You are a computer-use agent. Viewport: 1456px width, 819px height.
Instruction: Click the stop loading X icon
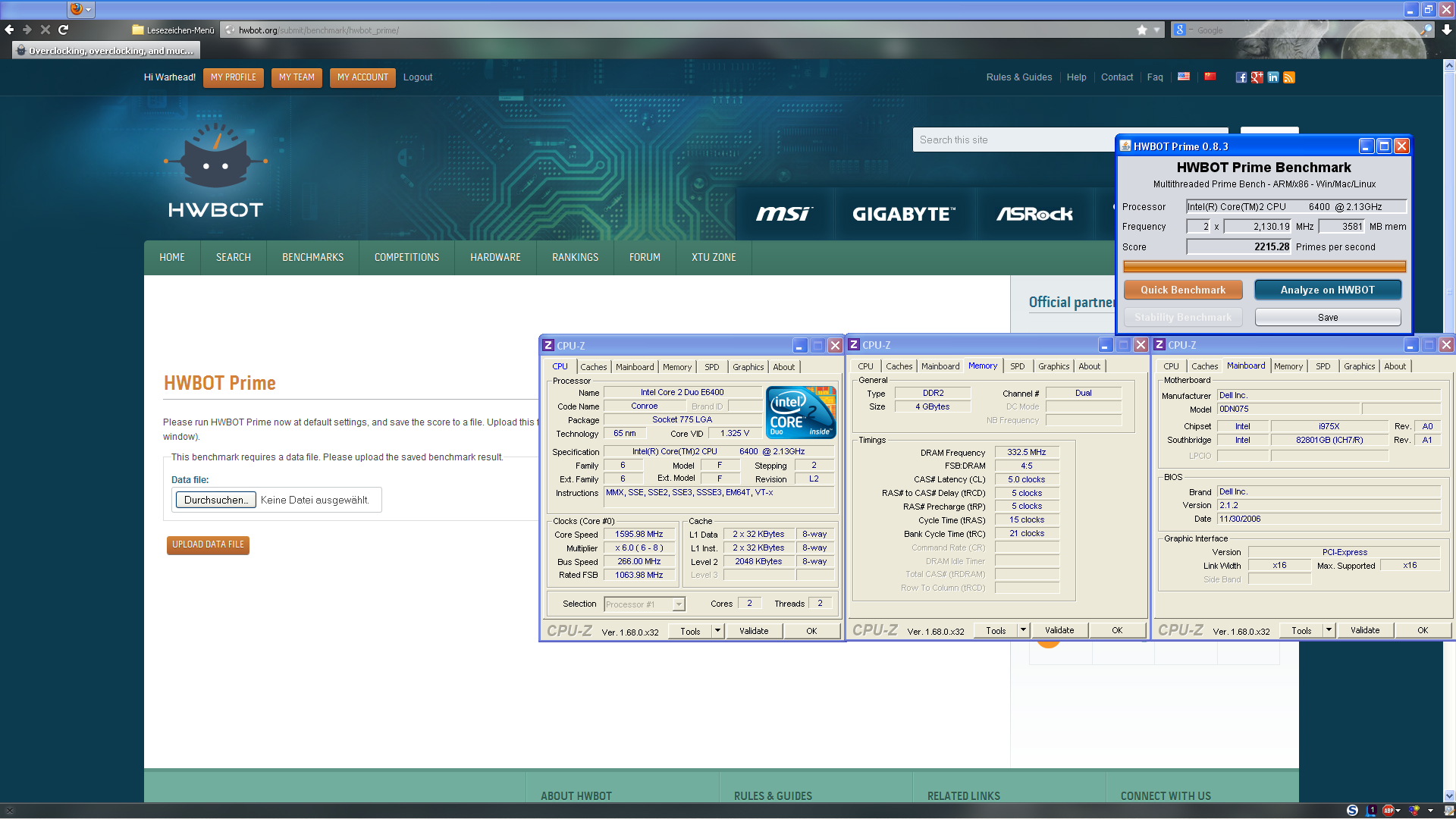[45, 30]
